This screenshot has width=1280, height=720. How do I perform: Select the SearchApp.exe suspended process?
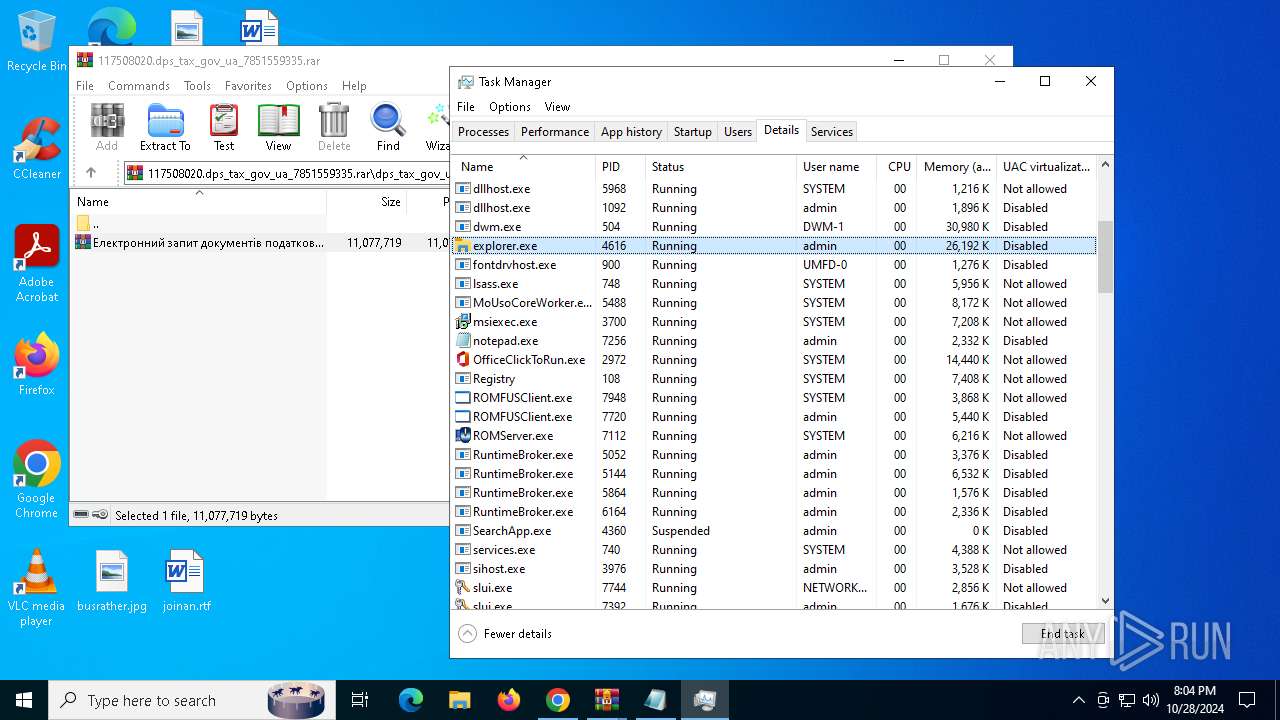click(x=775, y=531)
